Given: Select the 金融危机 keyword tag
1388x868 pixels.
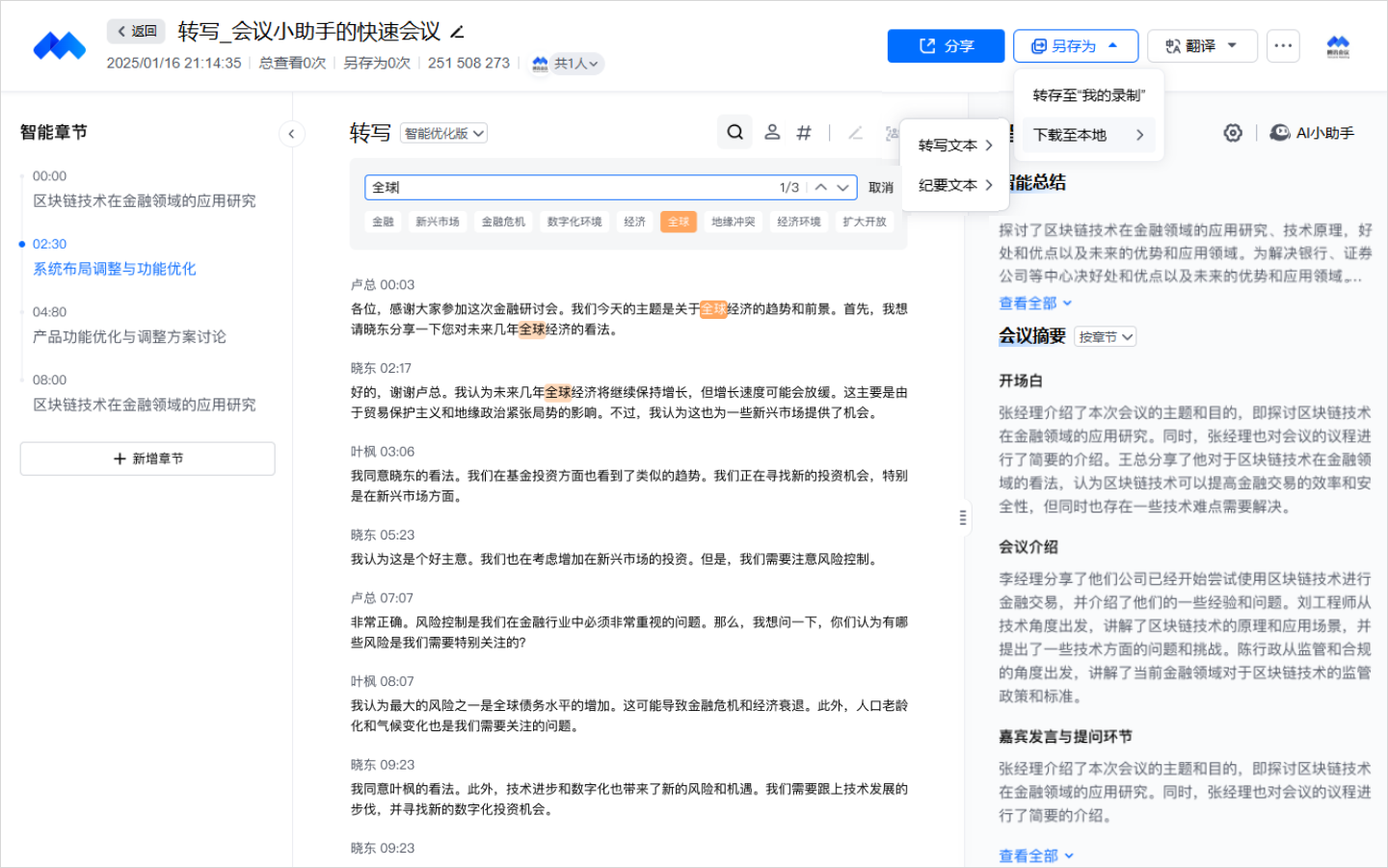Looking at the screenshot, I should tap(503, 222).
